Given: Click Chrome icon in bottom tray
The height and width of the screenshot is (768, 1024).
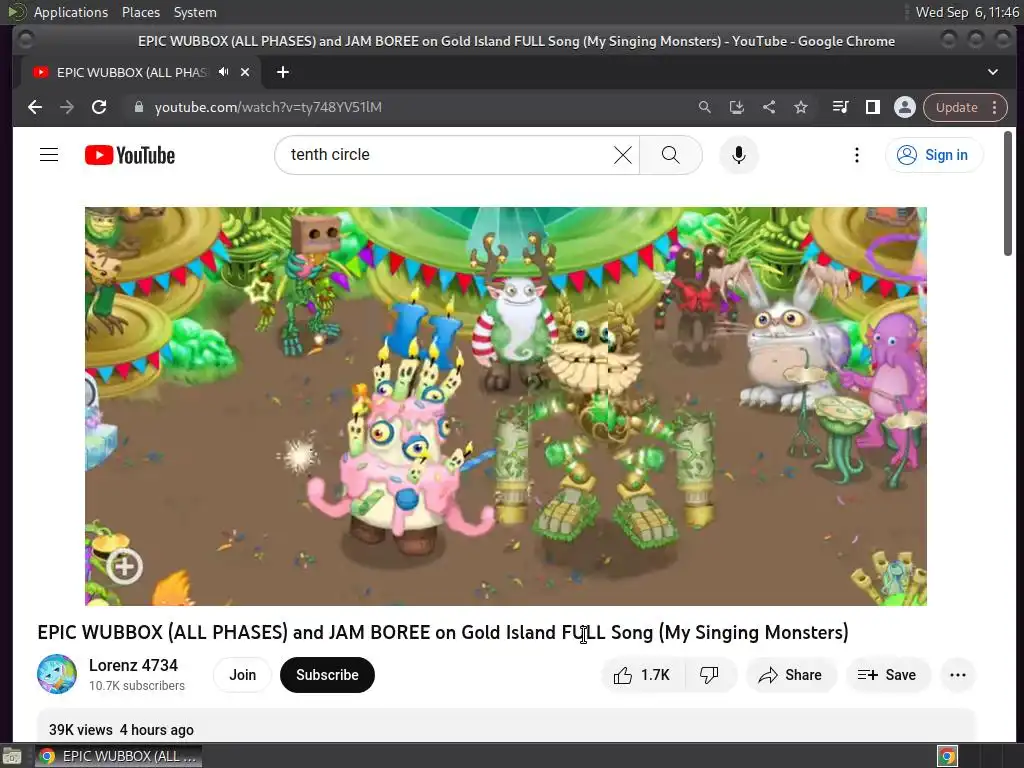Looking at the screenshot, I should 948,756.
